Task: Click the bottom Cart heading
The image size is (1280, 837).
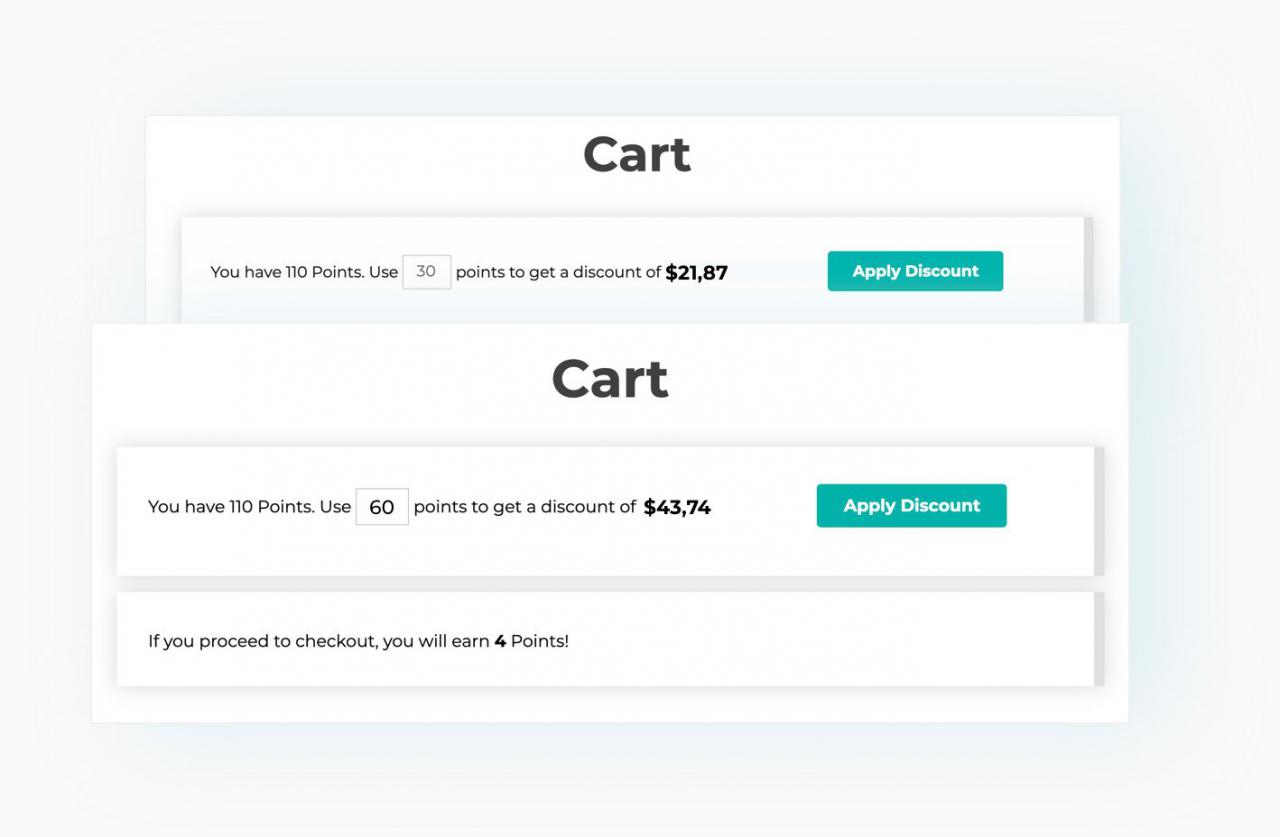Action: tap(609, 378)
